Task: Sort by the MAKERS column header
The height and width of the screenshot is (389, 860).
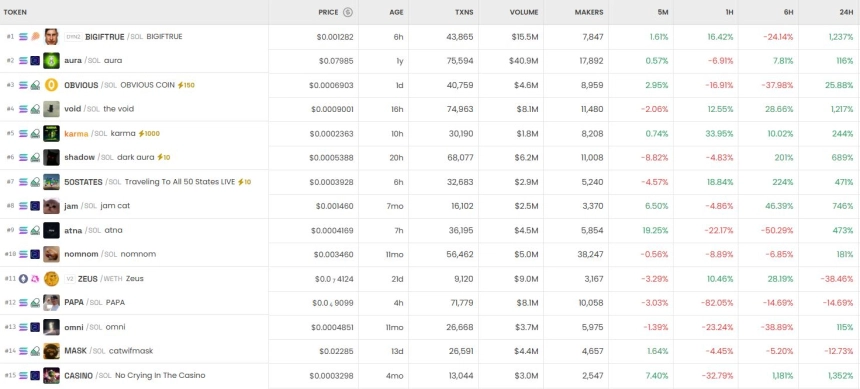Action: click(x=589, y=12)
